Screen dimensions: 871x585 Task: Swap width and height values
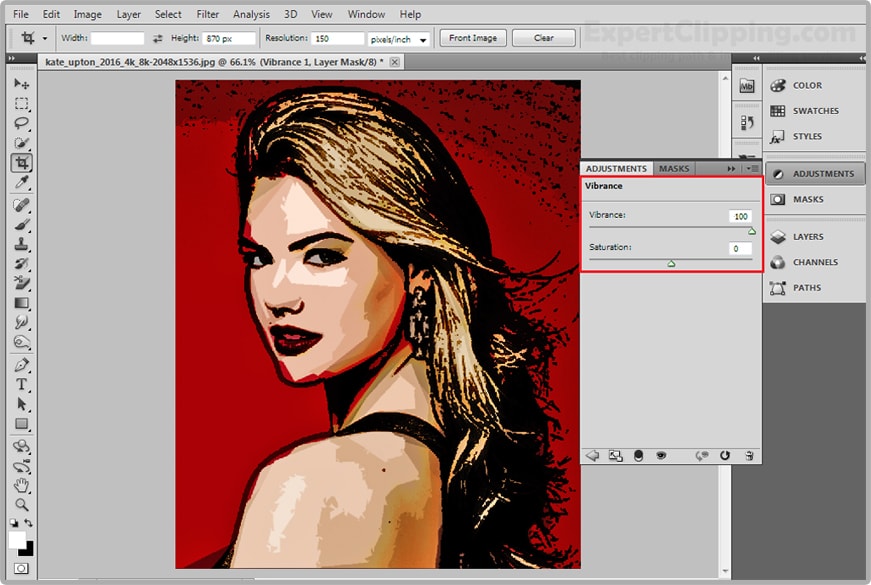coord(156,39)
